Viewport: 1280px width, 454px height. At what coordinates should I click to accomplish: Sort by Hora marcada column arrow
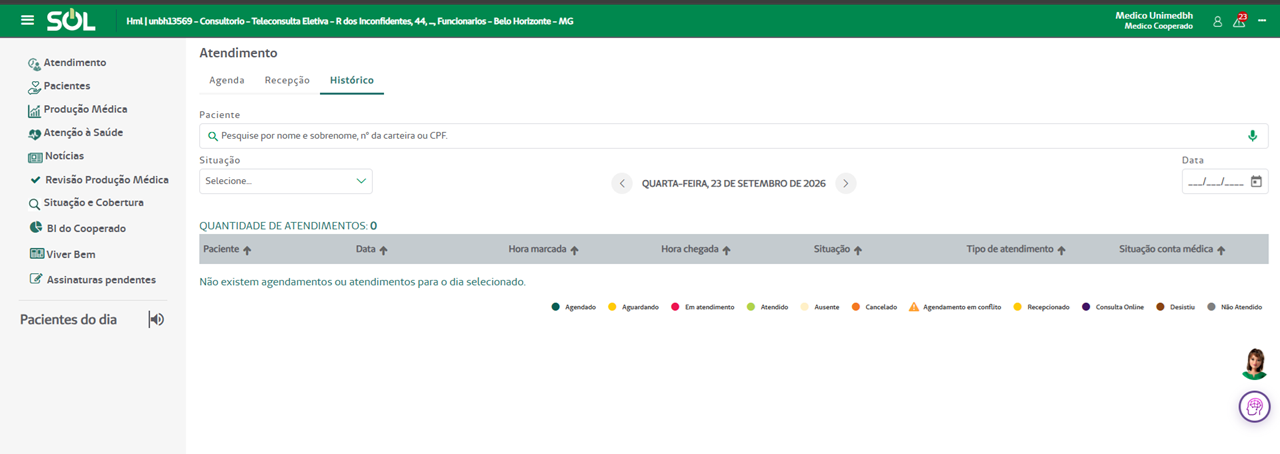(574, 250)
